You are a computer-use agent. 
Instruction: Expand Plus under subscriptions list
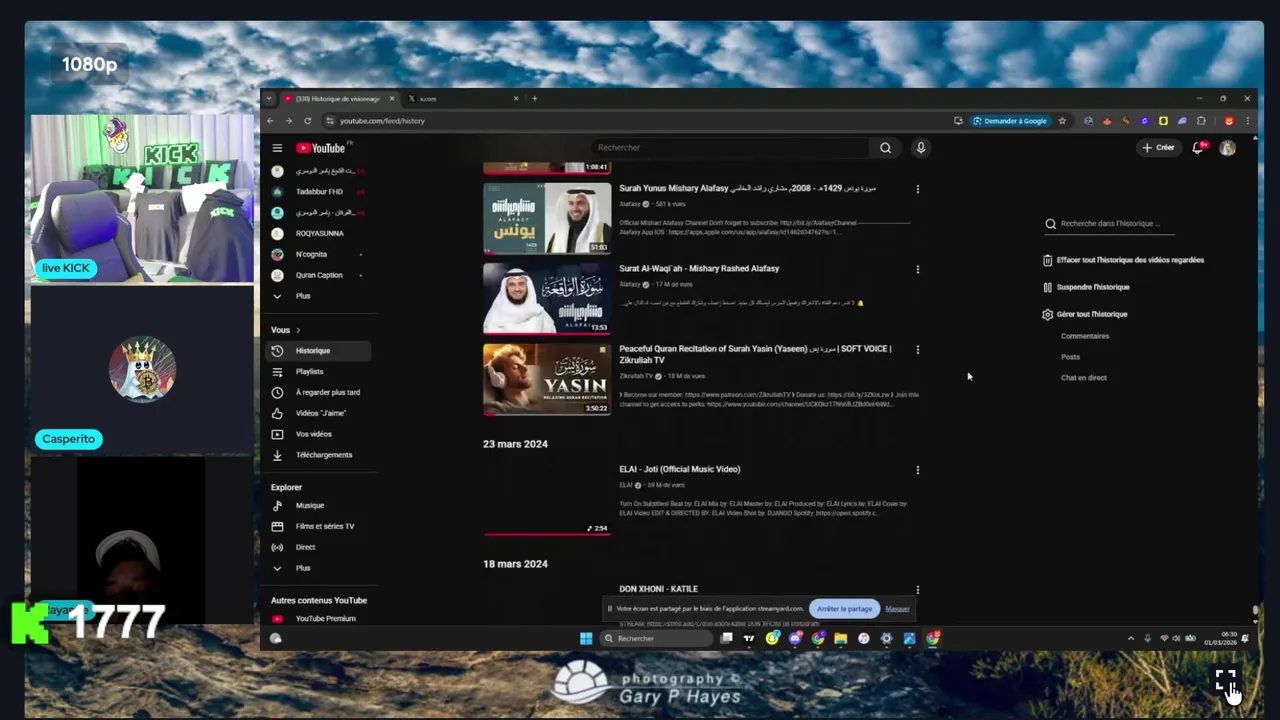318,296
